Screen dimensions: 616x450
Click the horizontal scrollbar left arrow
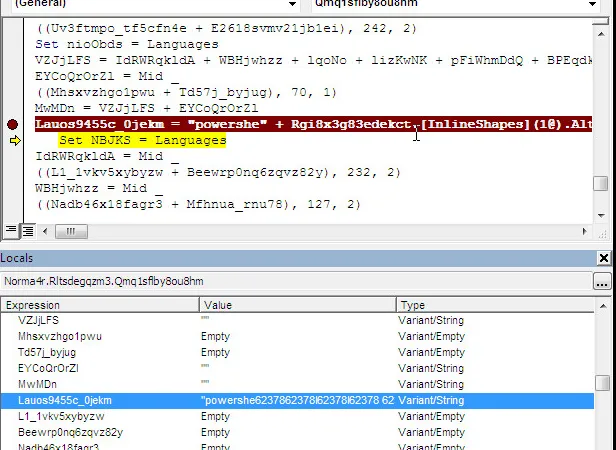(45, 231)
